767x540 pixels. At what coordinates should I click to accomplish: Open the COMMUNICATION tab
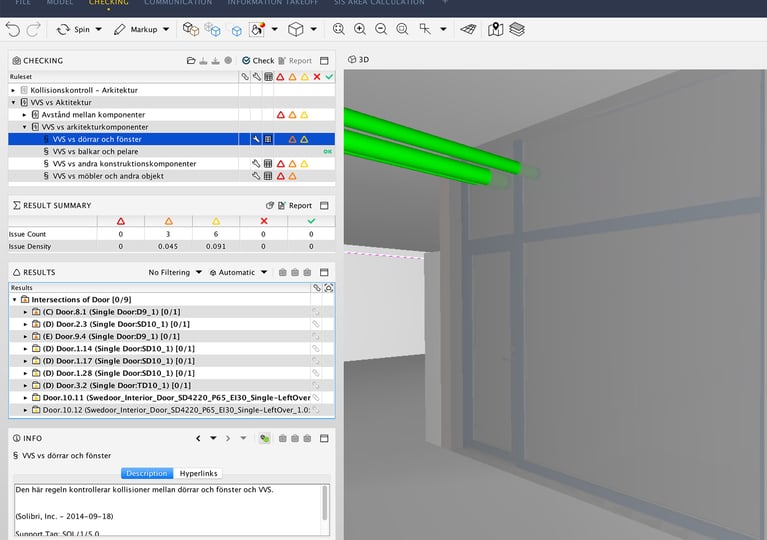tap(178, 3)
